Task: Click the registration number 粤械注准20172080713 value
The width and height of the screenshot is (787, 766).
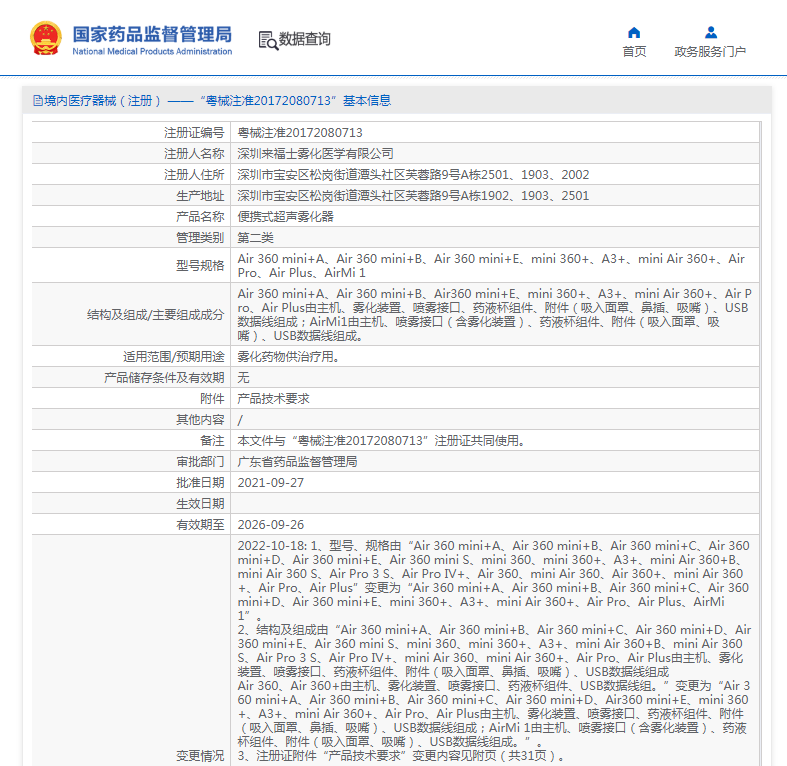Action: tap(299, 132)
